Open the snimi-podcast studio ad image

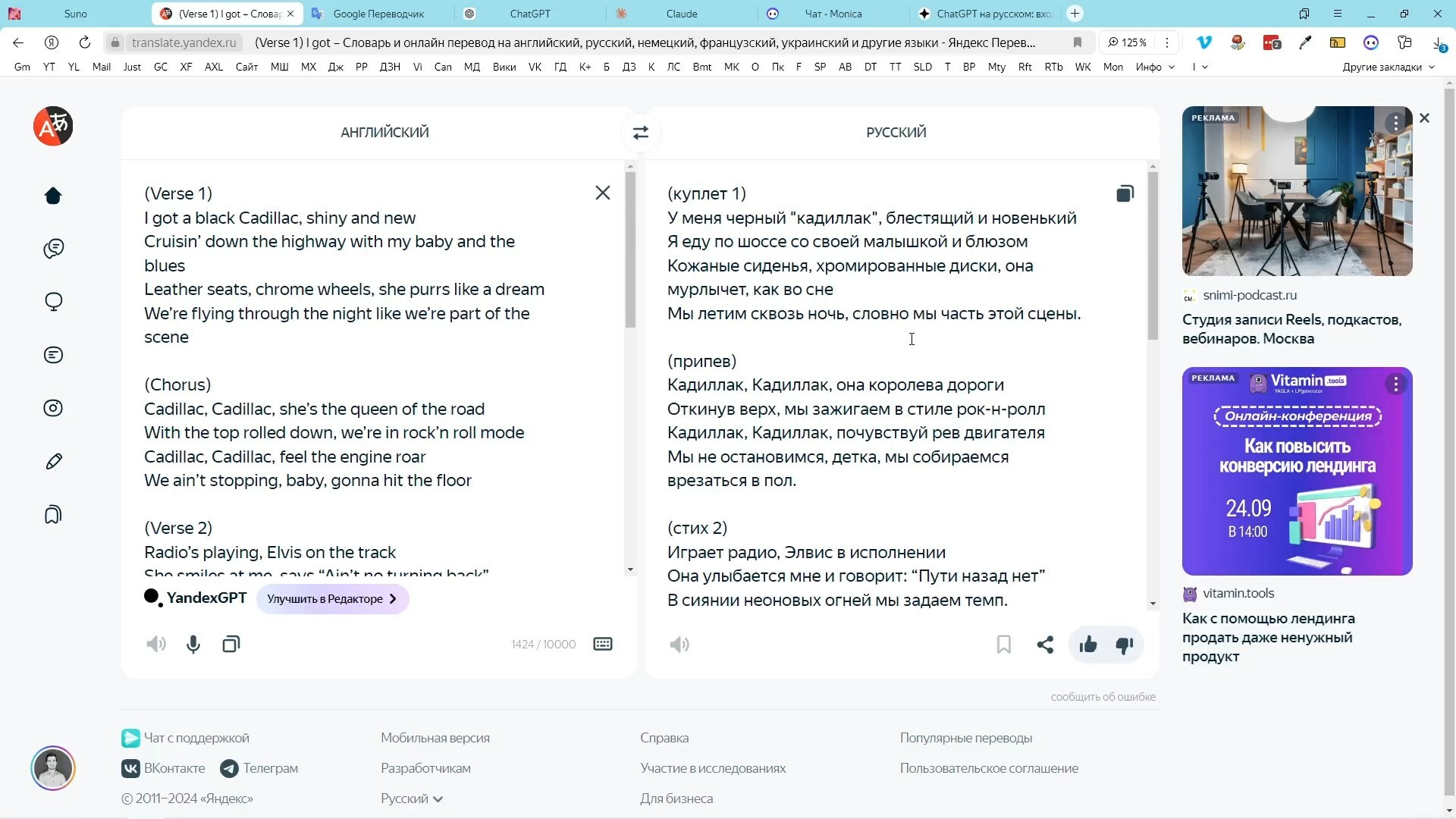(x=1297, y=191)
